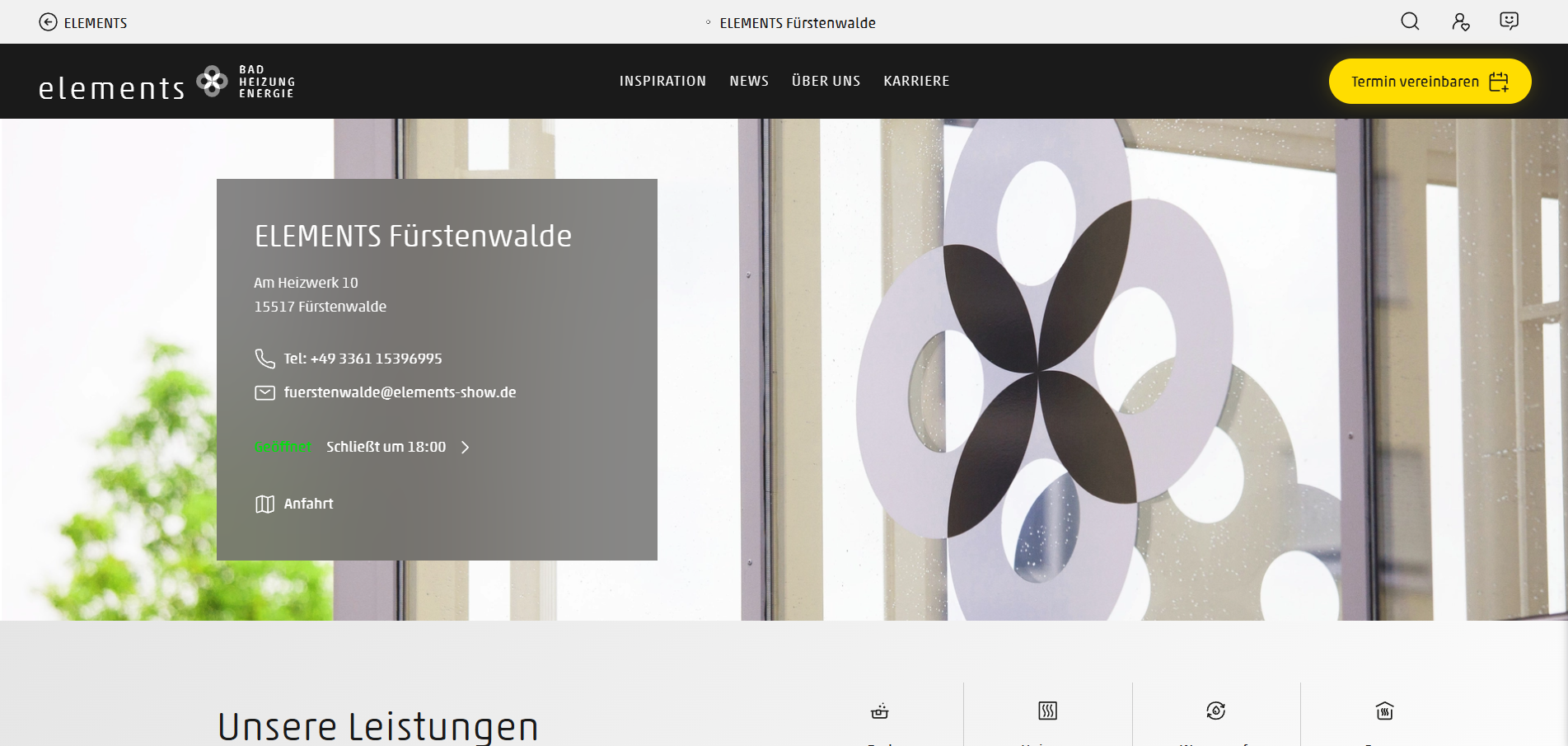Image resolution: width=1568 pixels, height=746 pixels.
Task: Click the elements logo in header
Action: (x=166, y=82)
